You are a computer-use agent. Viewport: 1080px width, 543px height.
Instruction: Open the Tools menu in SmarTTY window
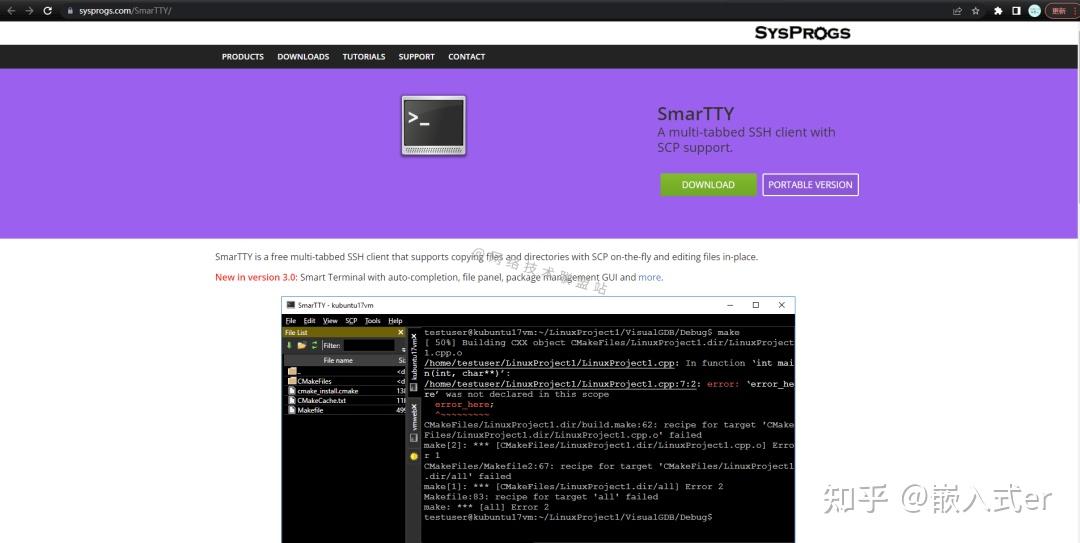point(373,321)
